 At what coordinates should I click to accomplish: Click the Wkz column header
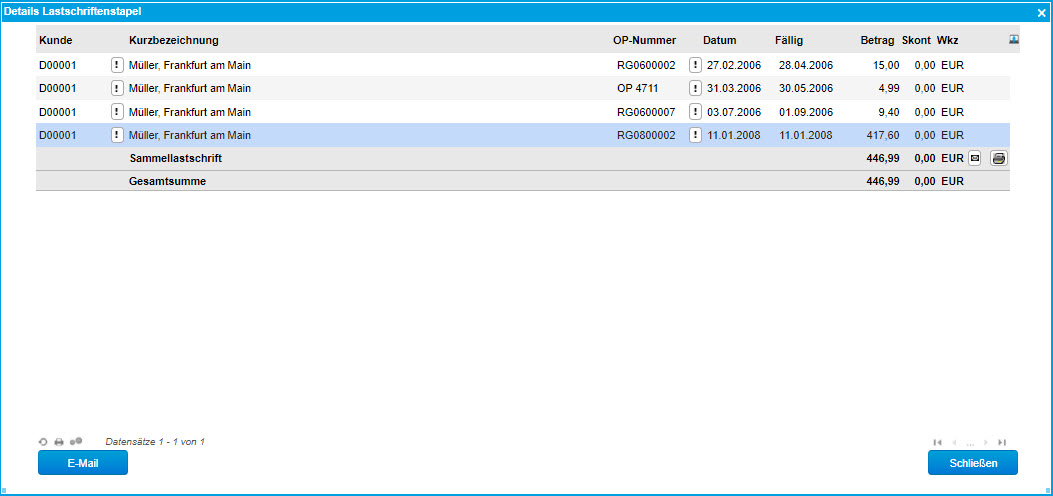tap(948, 40)
